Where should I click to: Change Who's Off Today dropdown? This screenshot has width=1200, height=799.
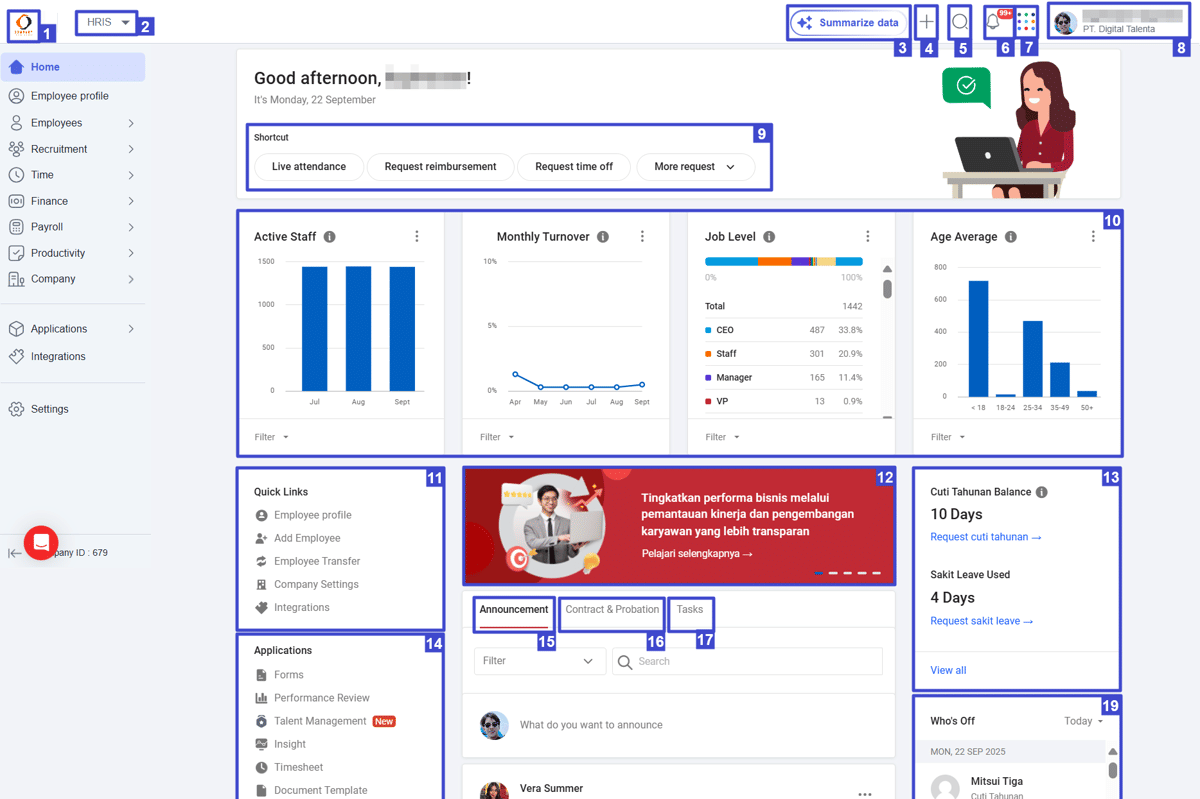click(1084, 721)
